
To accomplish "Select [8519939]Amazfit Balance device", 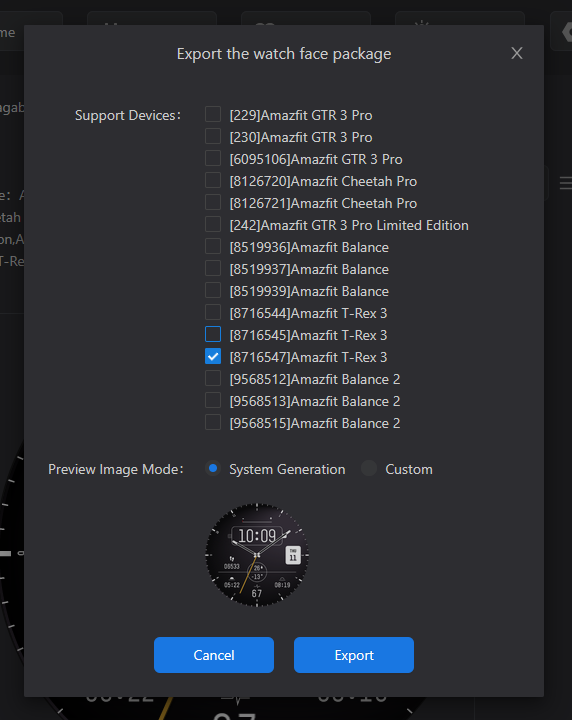I will 213,290.
